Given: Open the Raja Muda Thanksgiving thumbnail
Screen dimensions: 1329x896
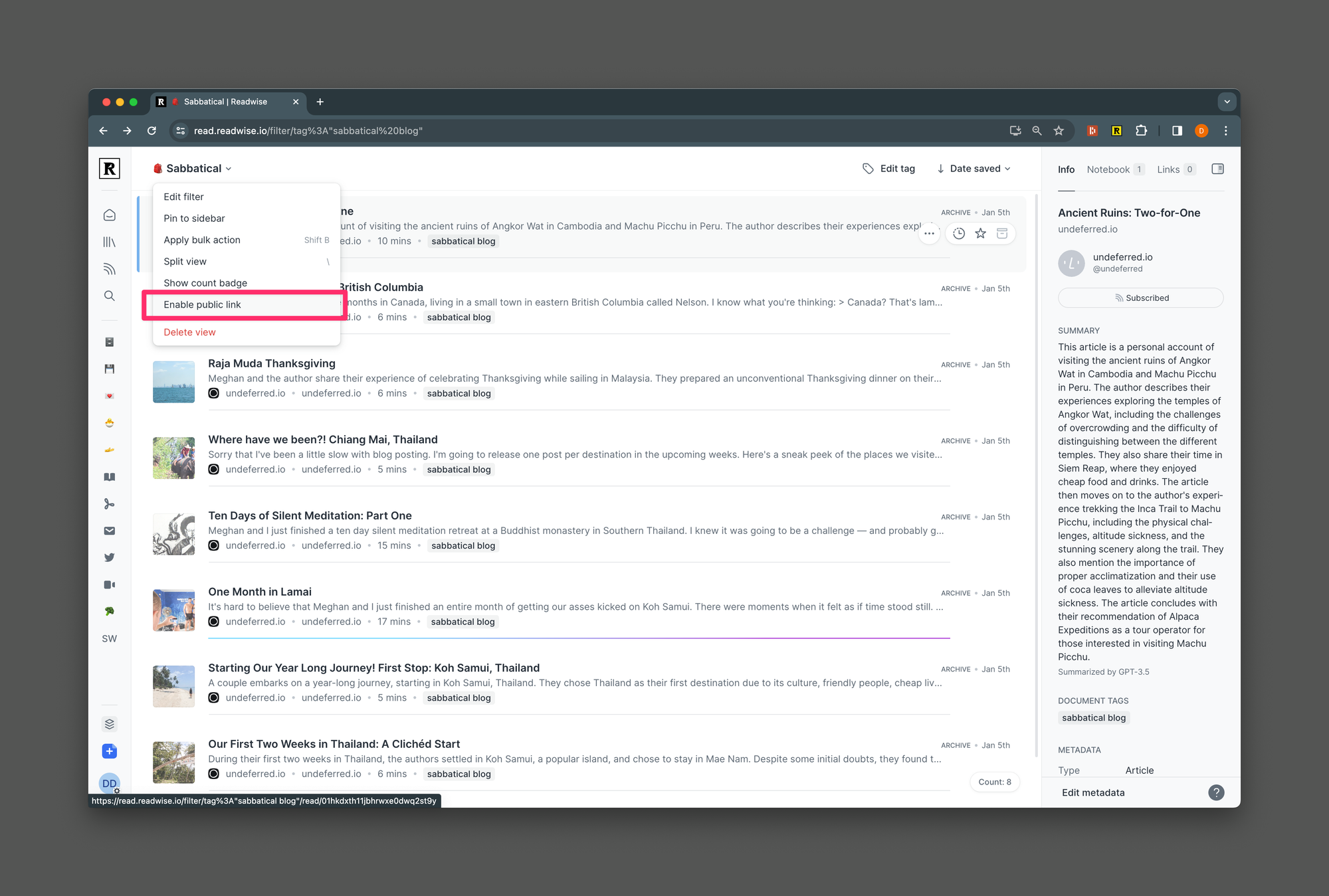Looking at the screenshot, I should pyautogui.click(x=173, y=382).
